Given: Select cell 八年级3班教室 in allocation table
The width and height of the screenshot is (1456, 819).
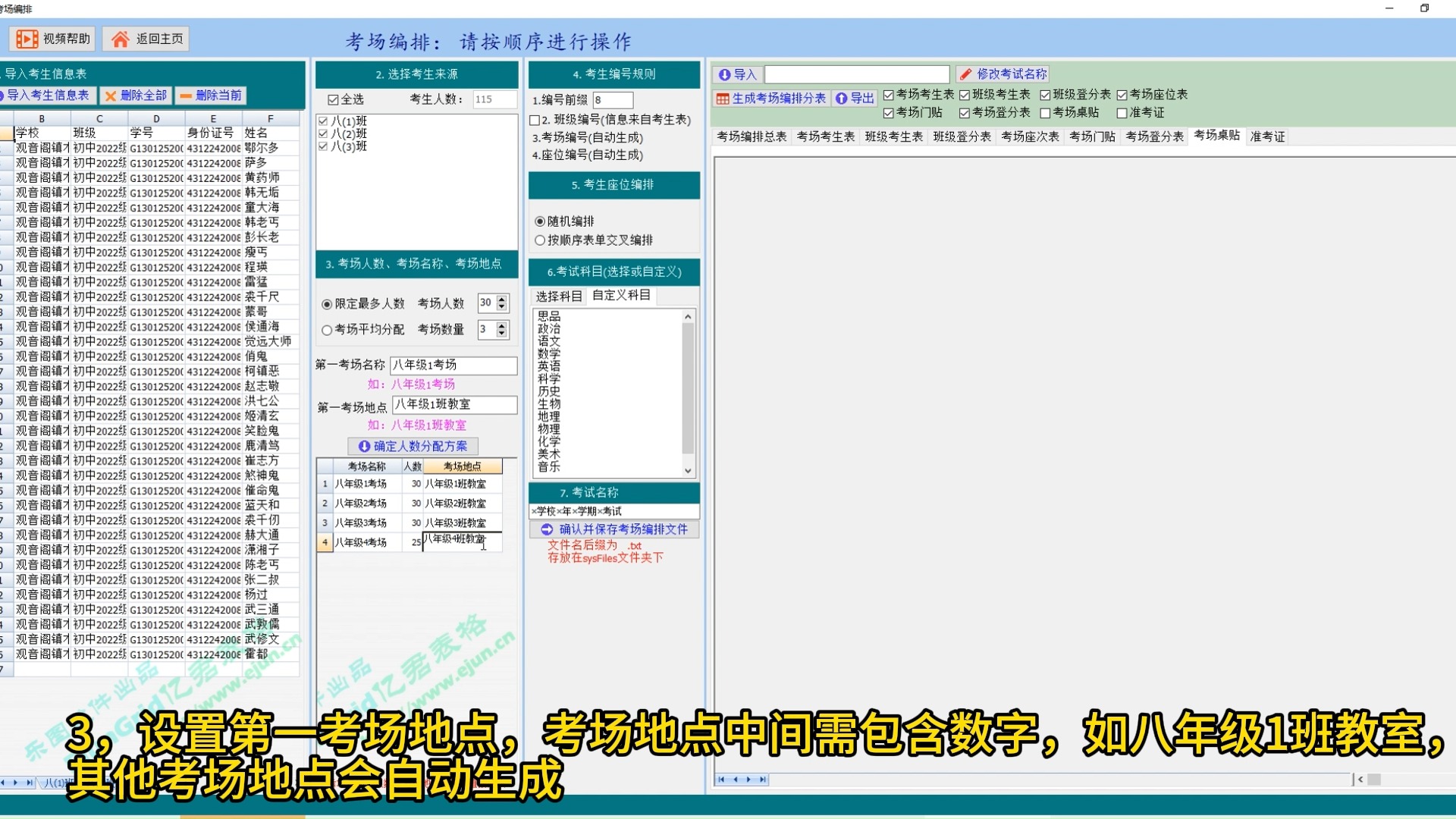Looking at the screenshot, I should tap(462, 523).
